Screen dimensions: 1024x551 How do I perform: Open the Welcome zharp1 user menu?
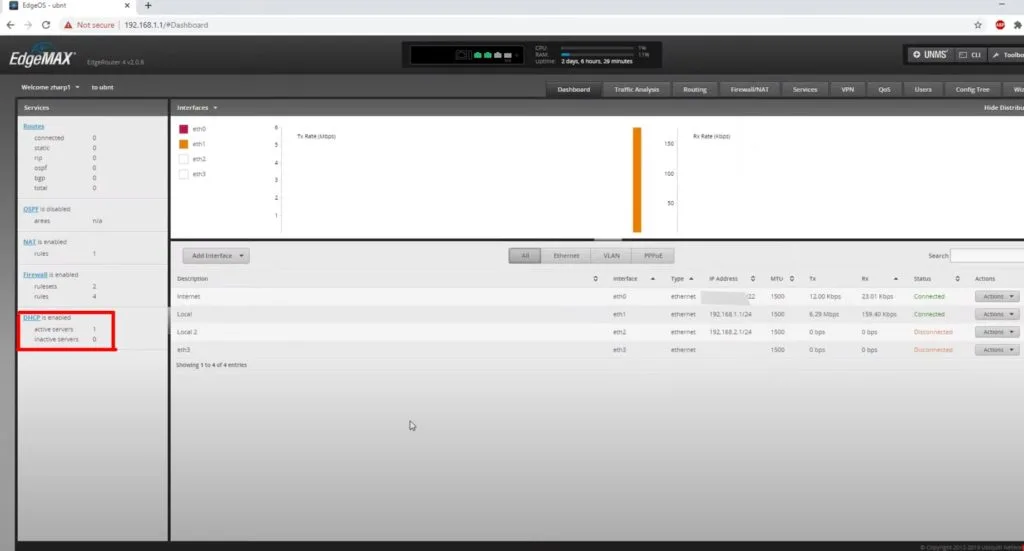(50, 88)
